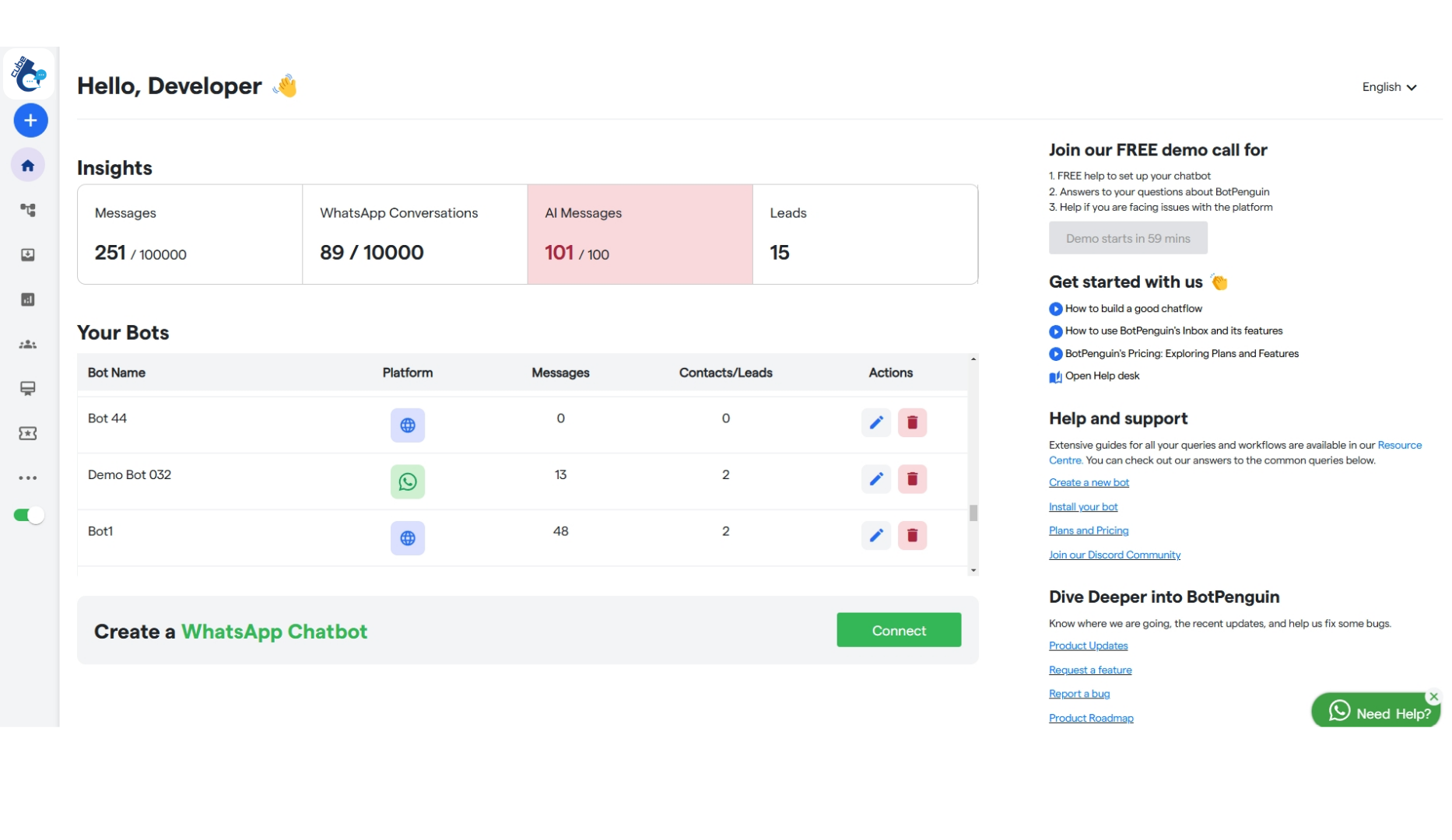Click the Open Help desk link

(1102, 376)
